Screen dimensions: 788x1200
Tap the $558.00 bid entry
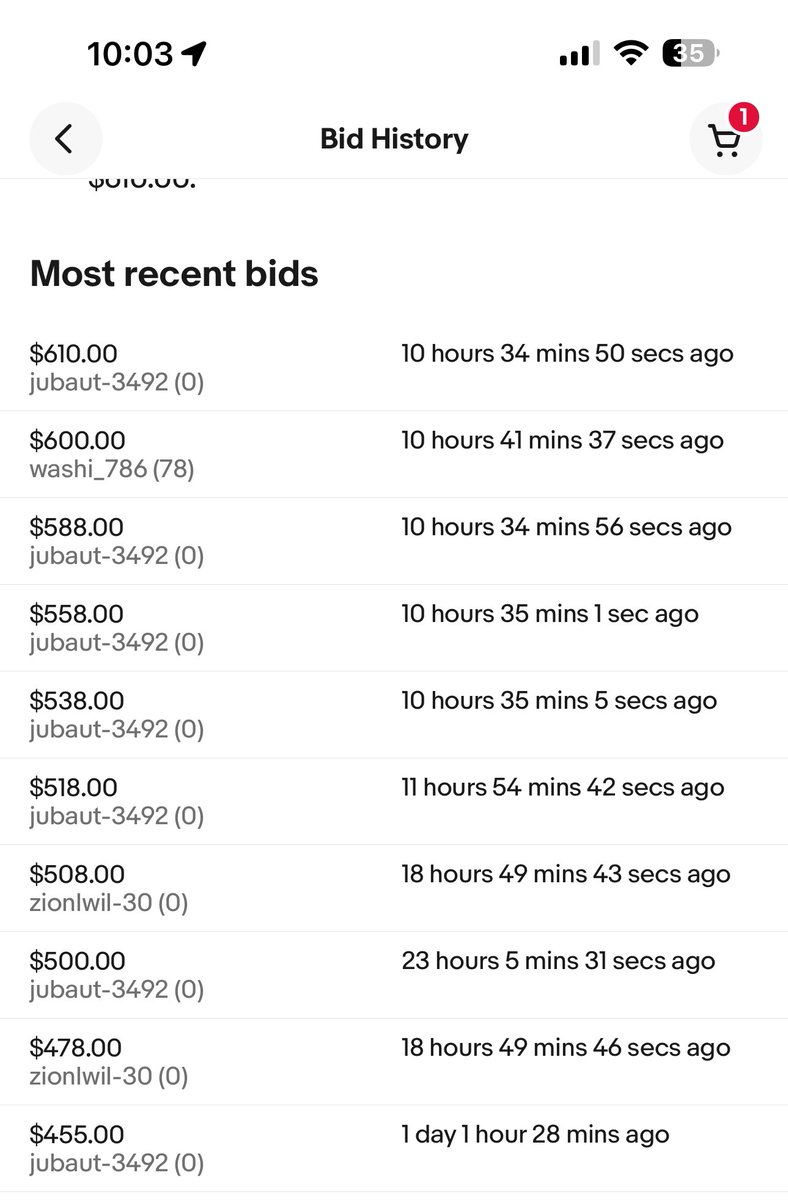(394, 628)
